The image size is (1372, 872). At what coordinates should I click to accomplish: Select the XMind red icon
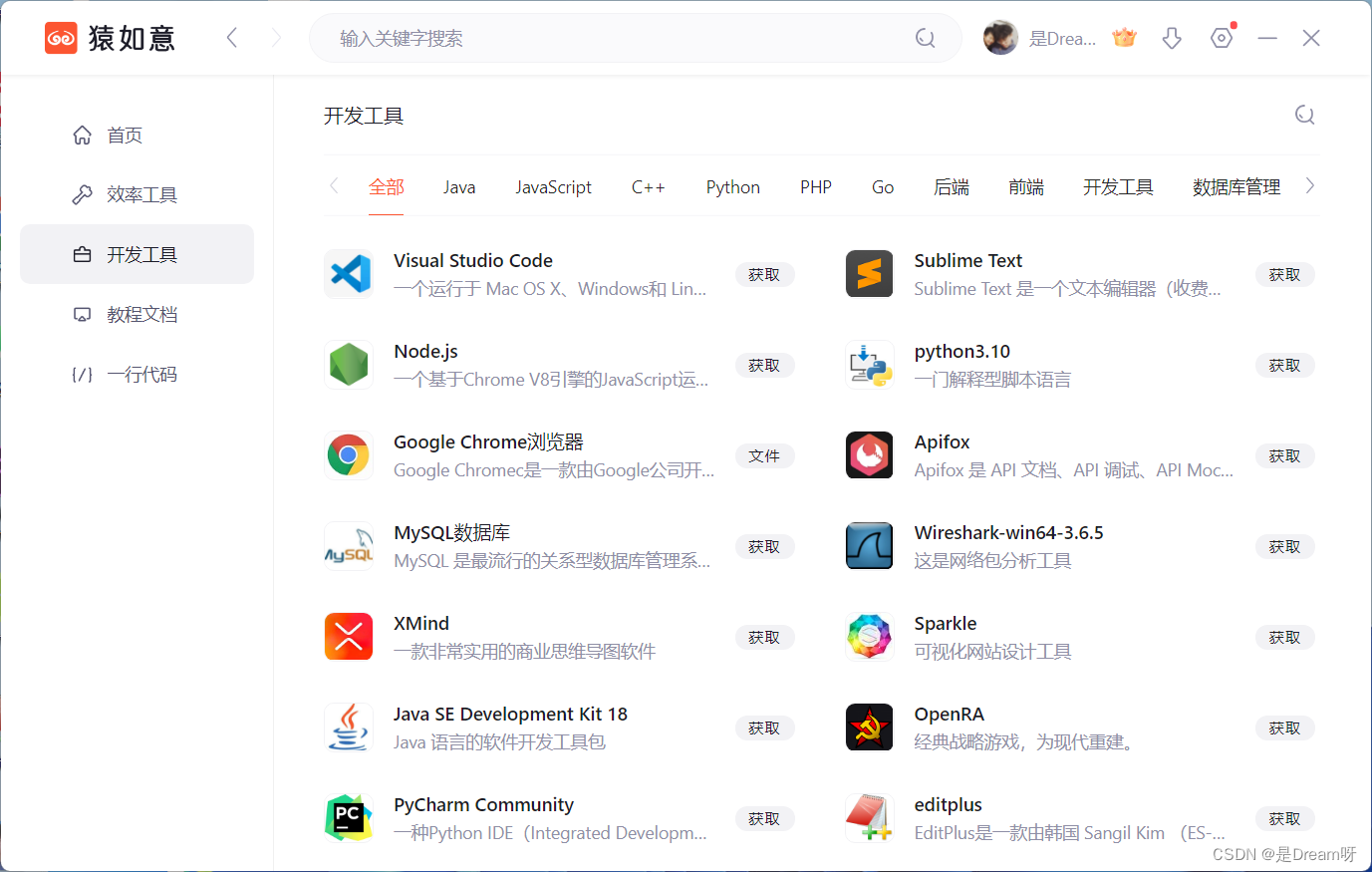[x=348, y=636]
